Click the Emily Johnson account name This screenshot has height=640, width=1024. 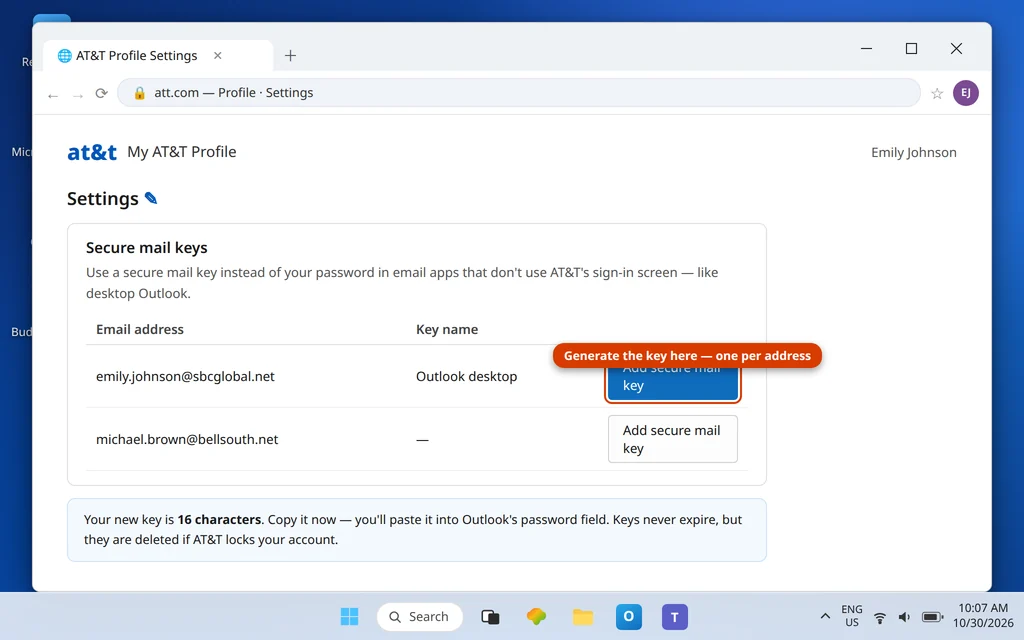pyautogui.click(x=914, y=152)
